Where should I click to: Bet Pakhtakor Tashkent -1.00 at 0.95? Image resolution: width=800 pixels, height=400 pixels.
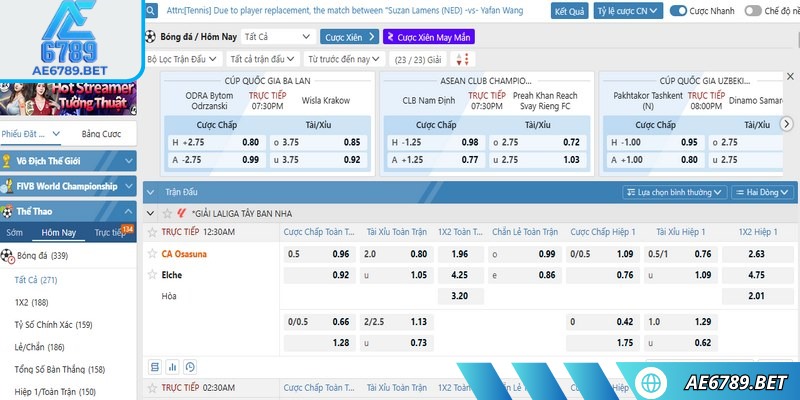(x=656, y=142)
